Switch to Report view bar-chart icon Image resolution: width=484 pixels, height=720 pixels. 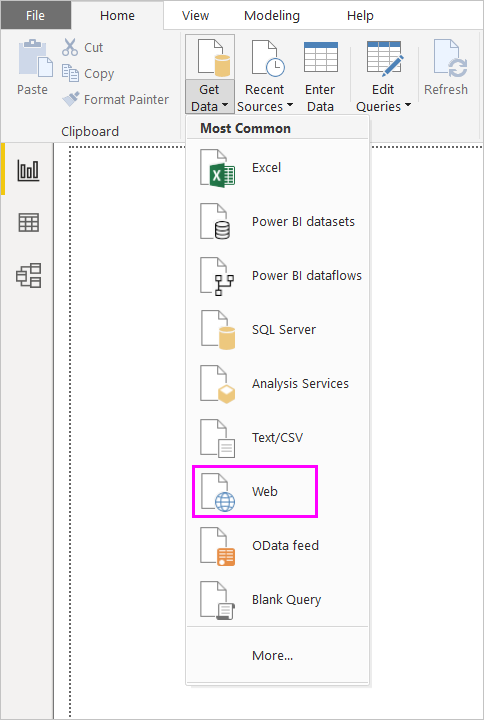28,170
